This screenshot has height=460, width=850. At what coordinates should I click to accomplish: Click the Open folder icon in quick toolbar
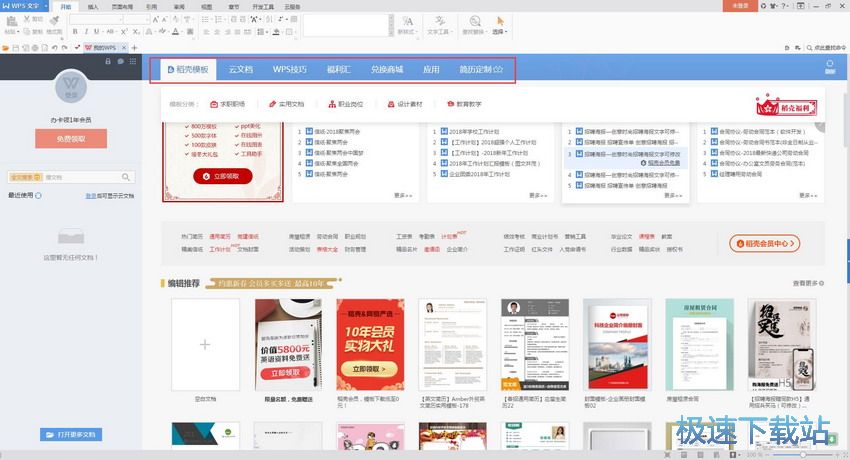(x=6, y=48)
